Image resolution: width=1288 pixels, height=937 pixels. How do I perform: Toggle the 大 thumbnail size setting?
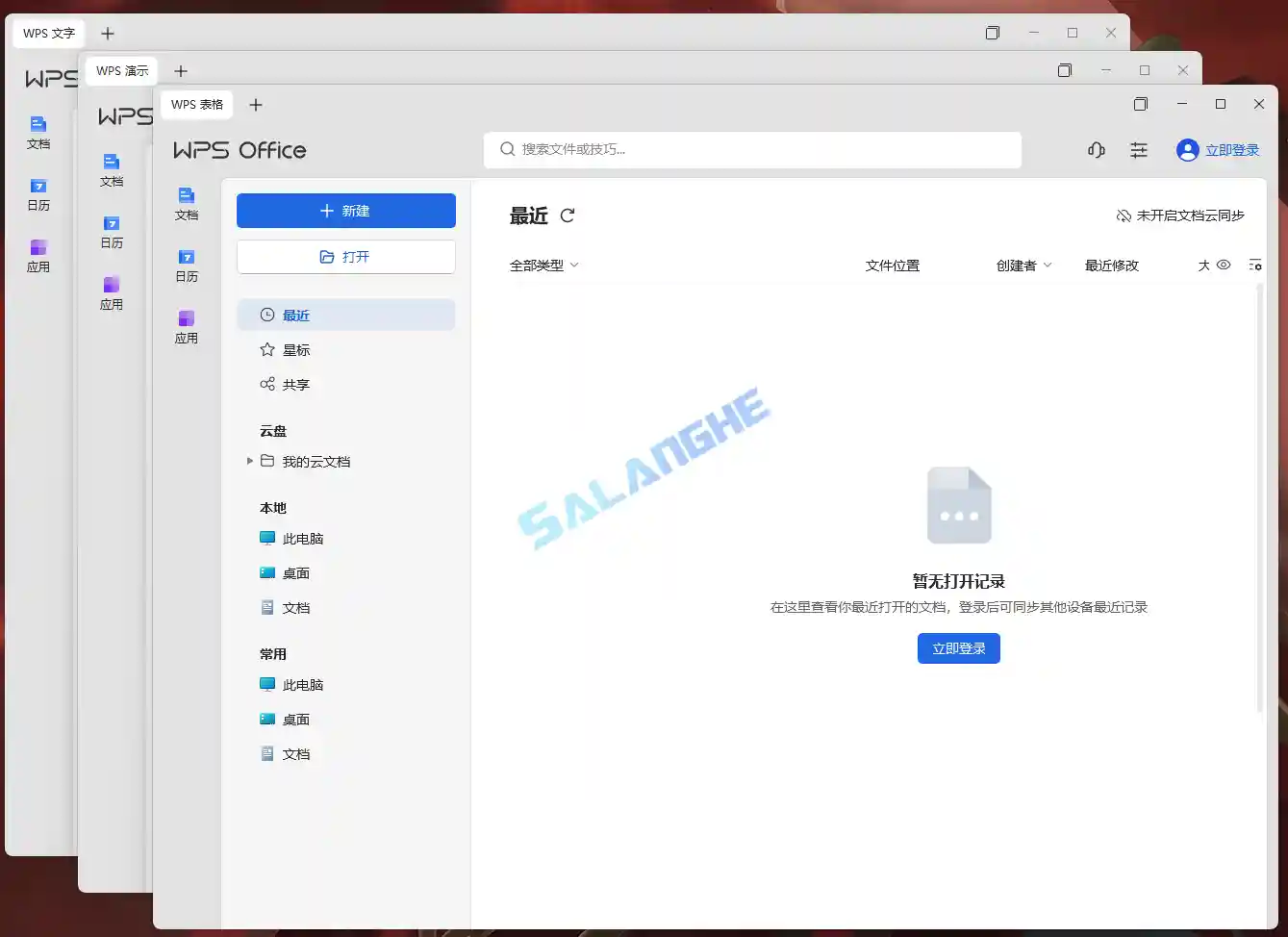click(1204, 265)
